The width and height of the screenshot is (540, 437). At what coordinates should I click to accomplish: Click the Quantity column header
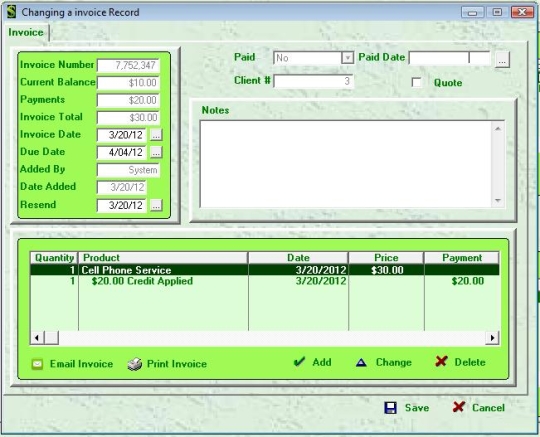[x=54, y=258]
